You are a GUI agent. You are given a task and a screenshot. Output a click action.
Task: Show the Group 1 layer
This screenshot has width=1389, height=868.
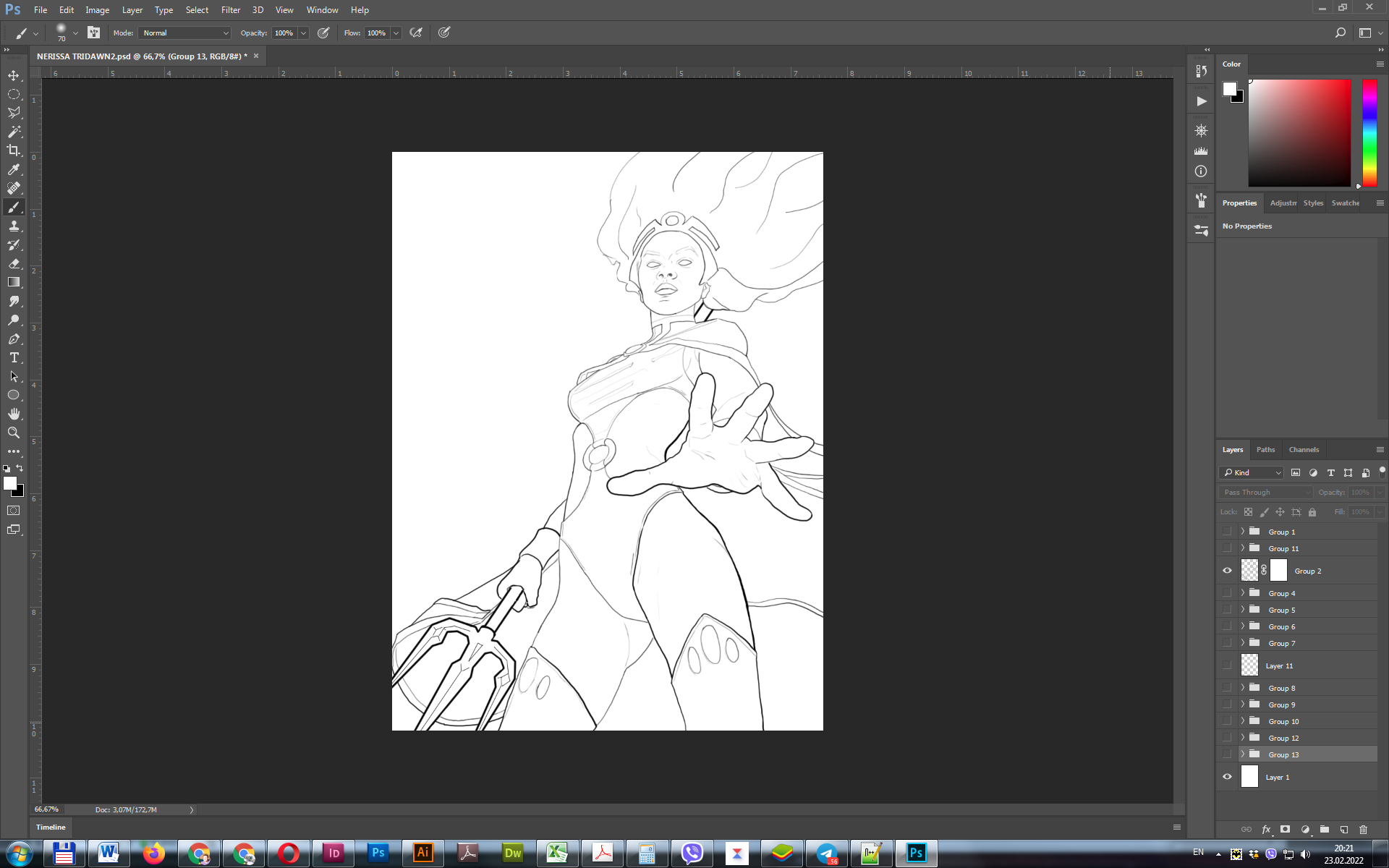1227,532
